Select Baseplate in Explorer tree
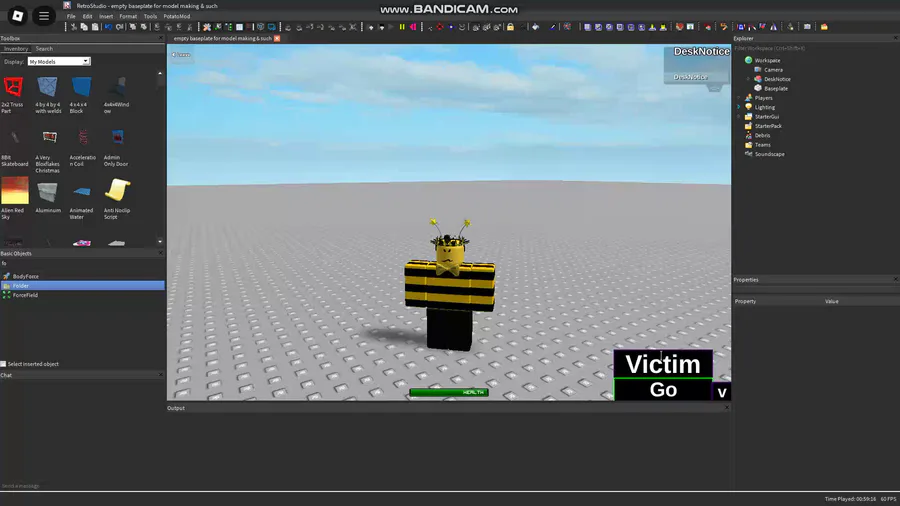The height and width of the screenshot is (506, 900). (775, 88)
